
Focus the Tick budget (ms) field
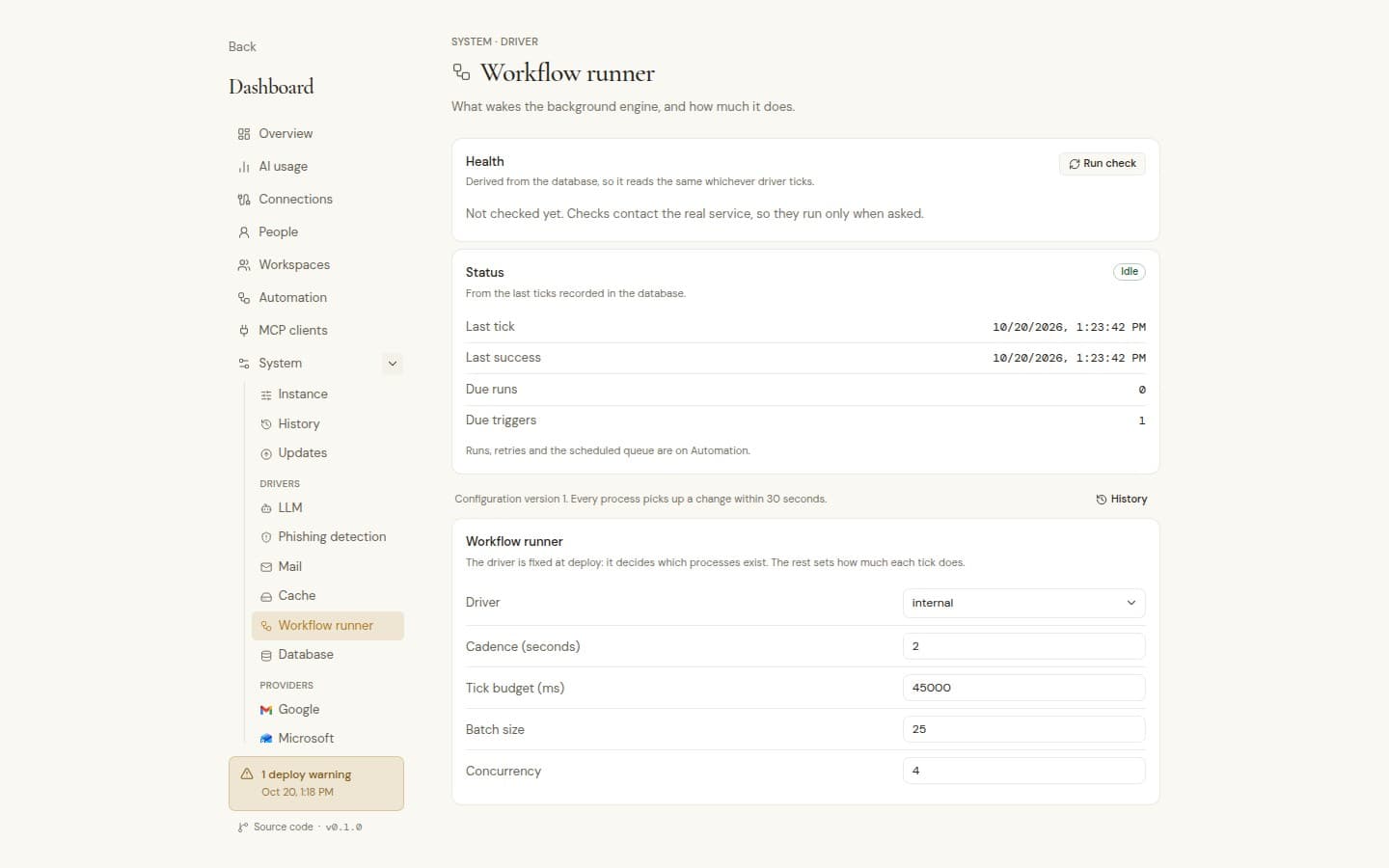1023,688
